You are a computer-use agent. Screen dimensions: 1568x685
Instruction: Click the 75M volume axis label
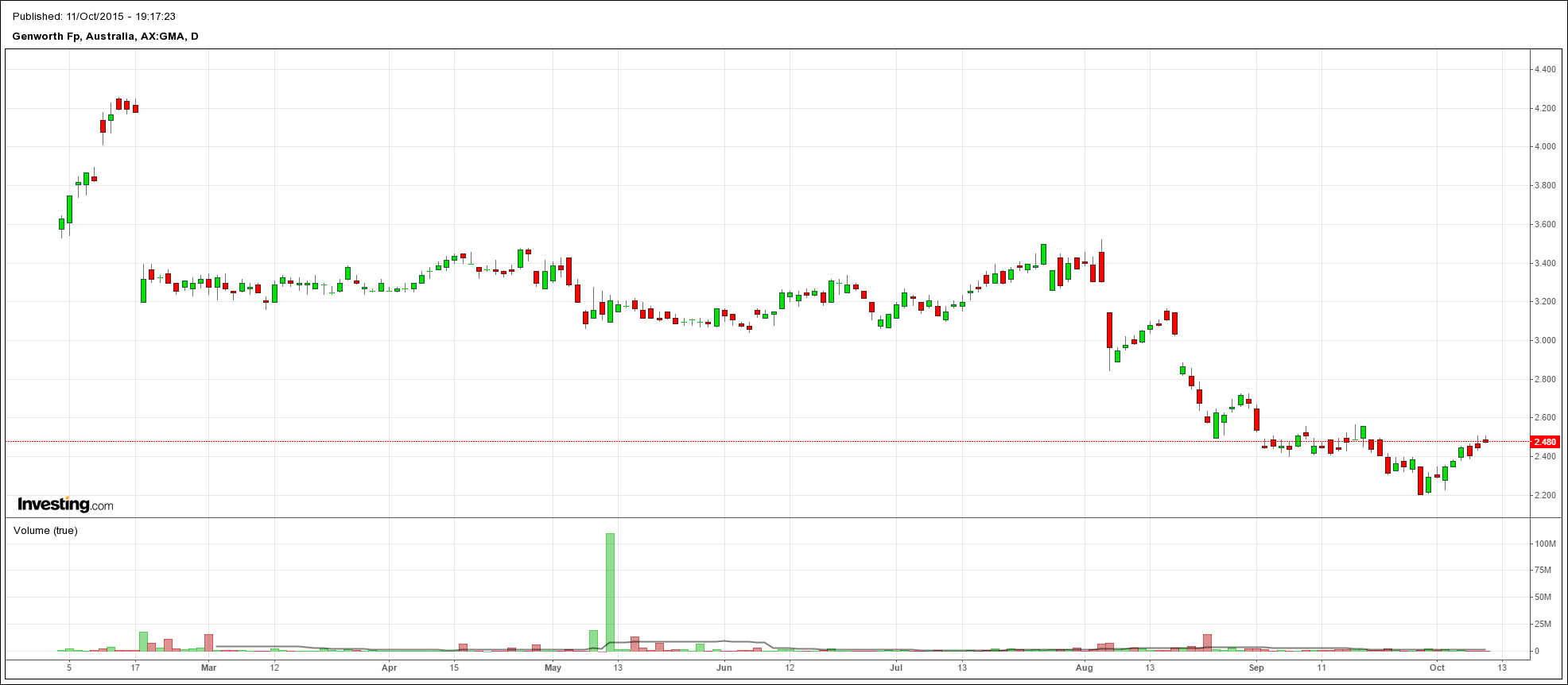tap(1543, 571)
